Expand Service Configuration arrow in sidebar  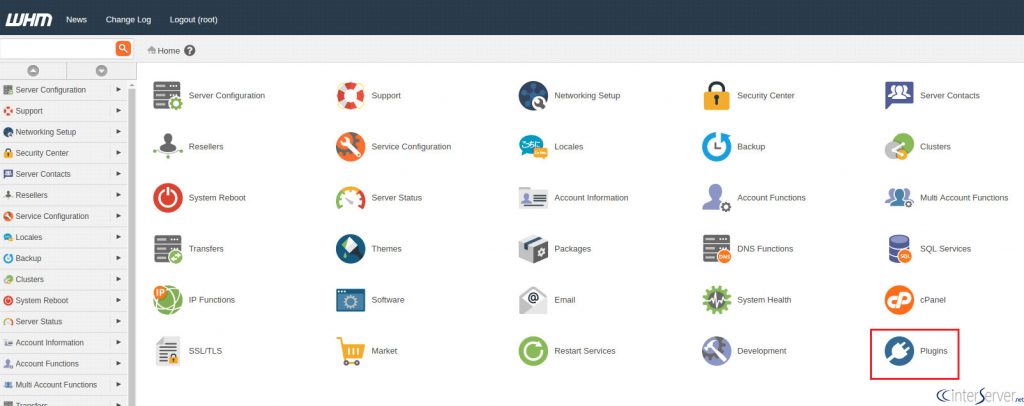coord(118,215)
